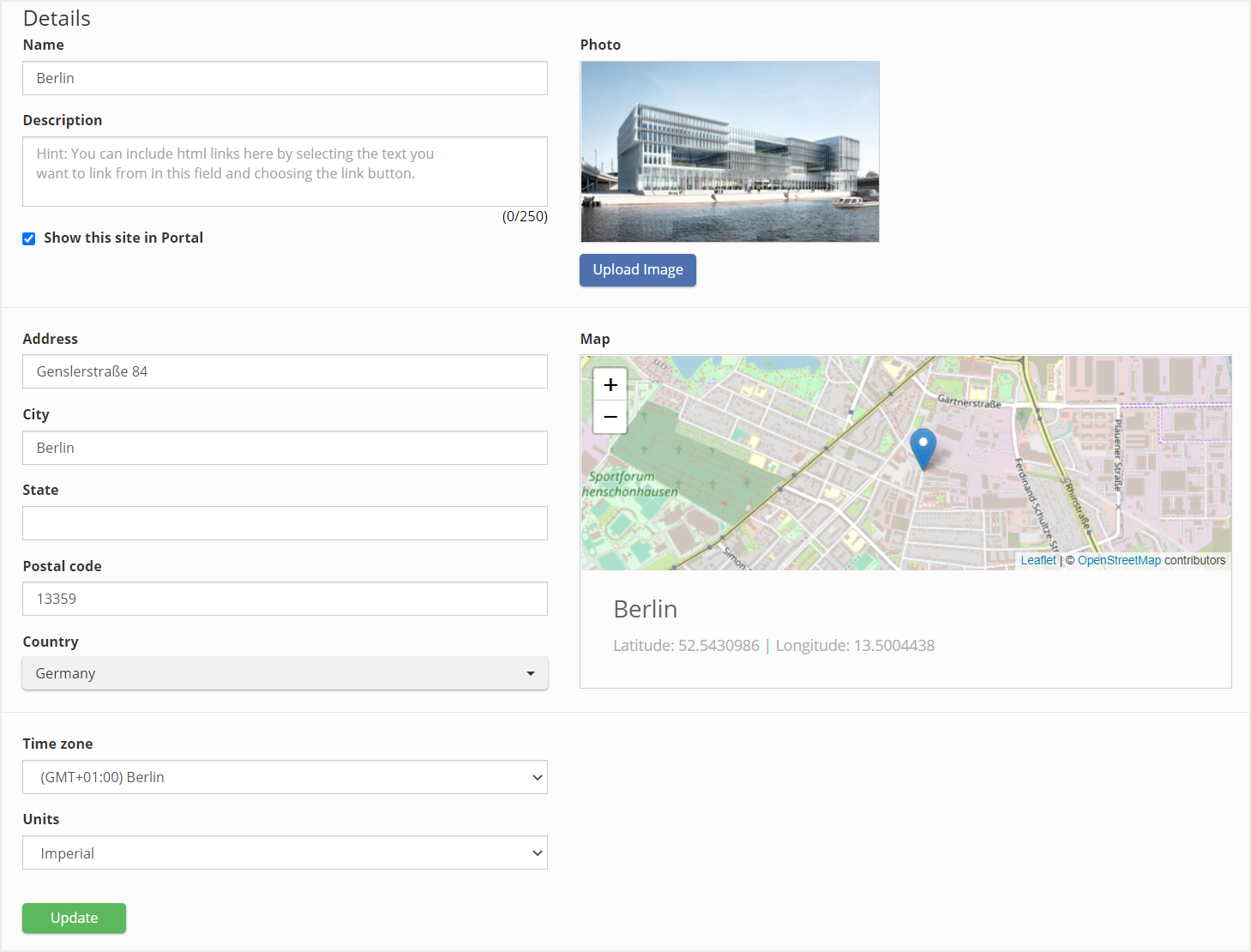Image resolution: width=1251 pixels, height=952 pixels.
Task: Click the Name input field
Action: coord(285,78)
